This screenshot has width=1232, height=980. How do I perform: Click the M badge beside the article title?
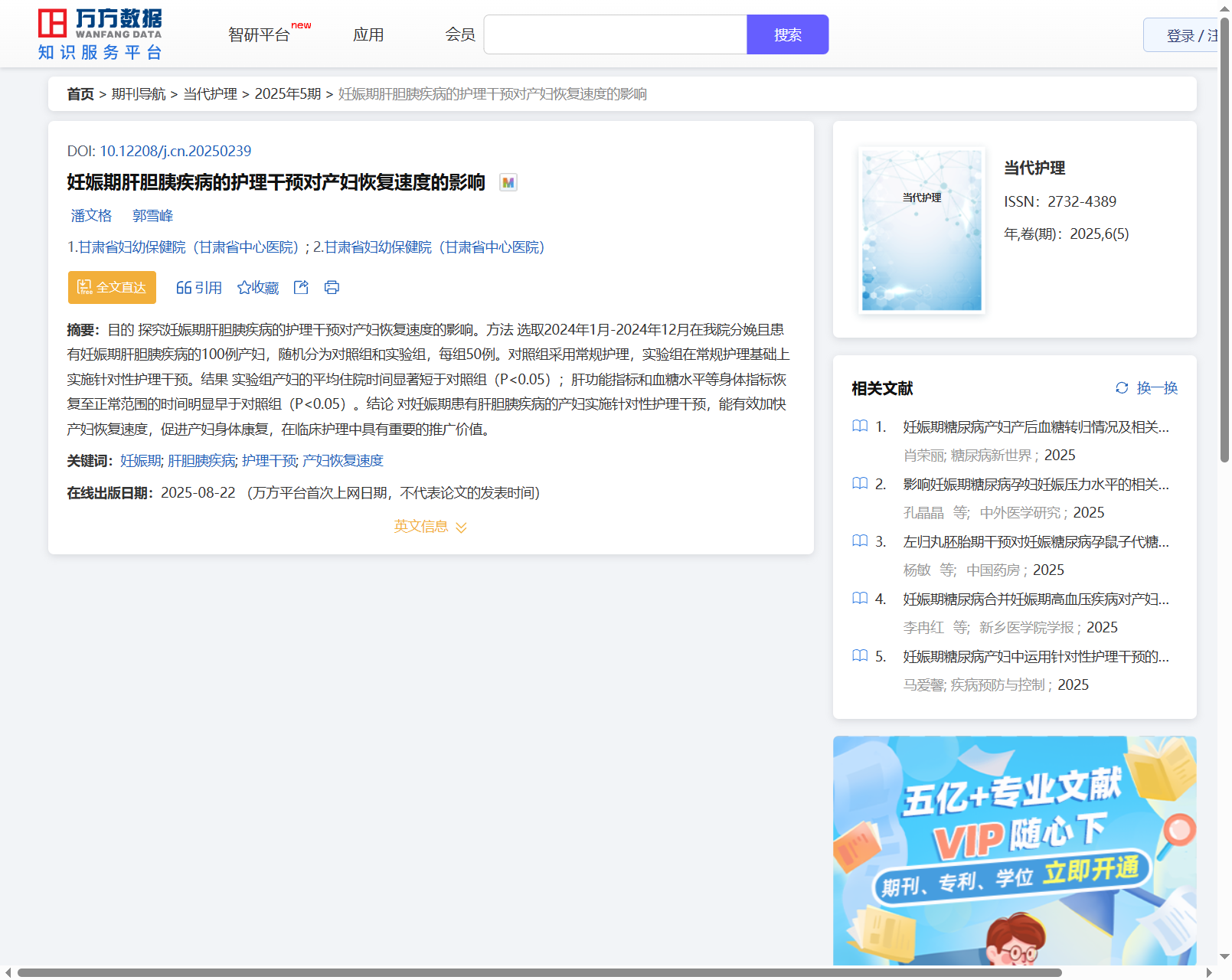pos(508,182)
